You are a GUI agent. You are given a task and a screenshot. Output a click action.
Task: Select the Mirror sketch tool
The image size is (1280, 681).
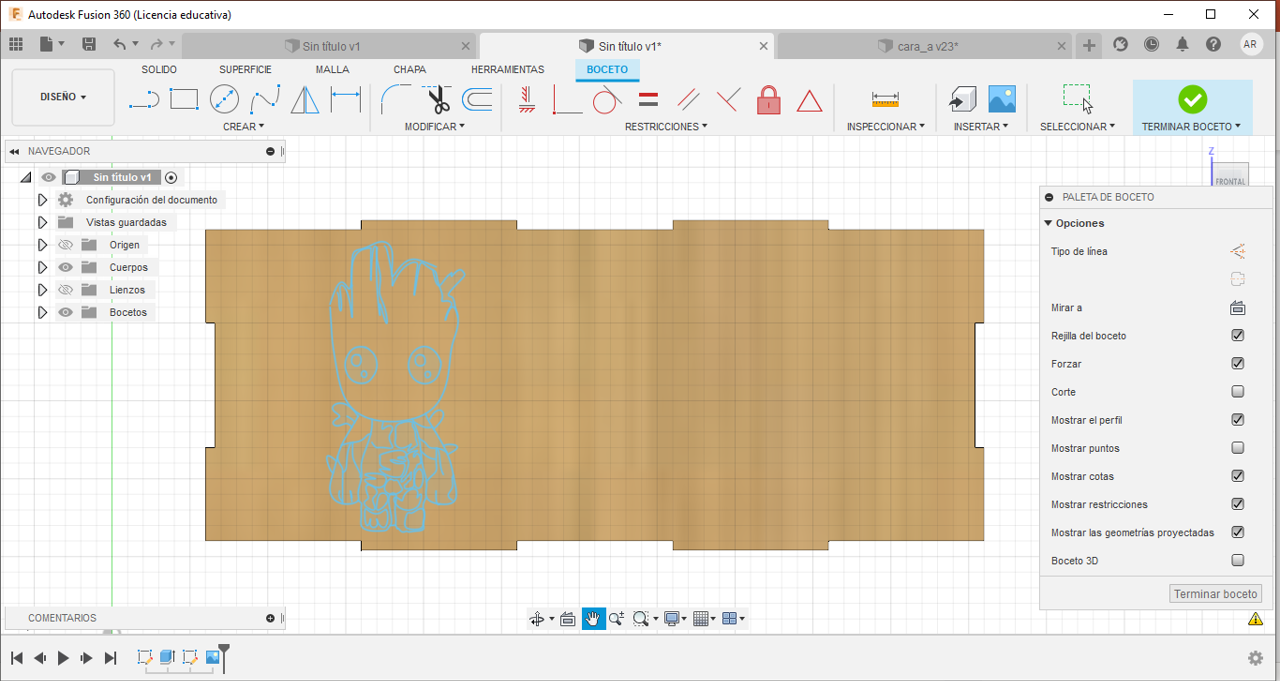tap(305, 99)
